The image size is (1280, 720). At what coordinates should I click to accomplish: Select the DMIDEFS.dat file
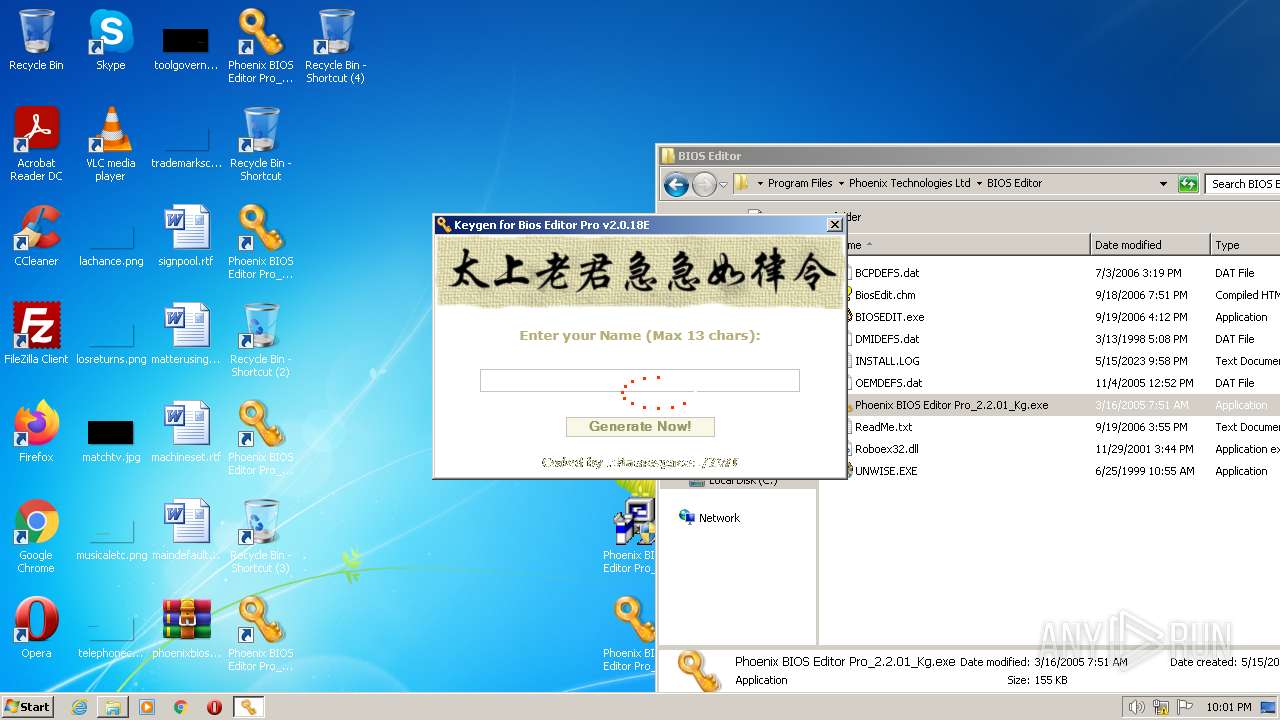coord(887,339)
